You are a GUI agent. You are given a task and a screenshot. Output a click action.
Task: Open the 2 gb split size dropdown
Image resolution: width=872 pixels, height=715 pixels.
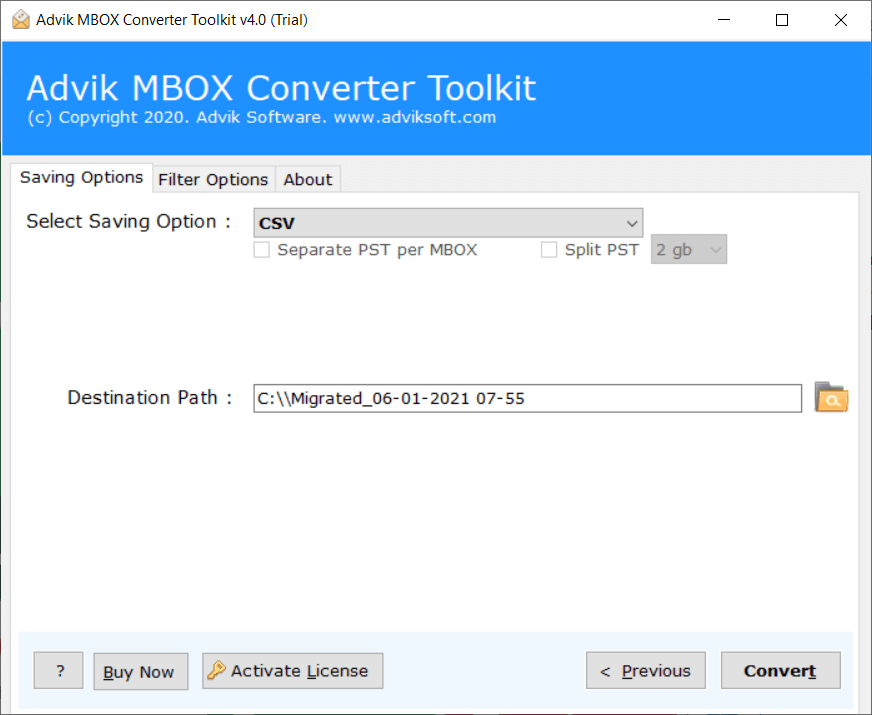tap(688, 250)
